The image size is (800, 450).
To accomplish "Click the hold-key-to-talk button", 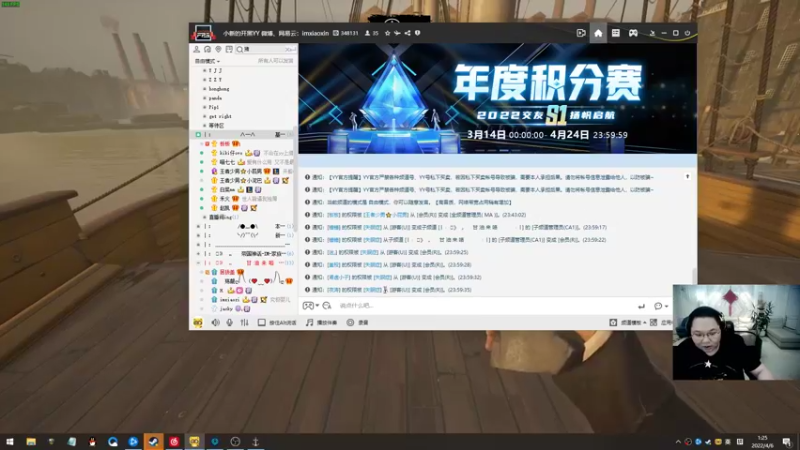I will point(277,322).
